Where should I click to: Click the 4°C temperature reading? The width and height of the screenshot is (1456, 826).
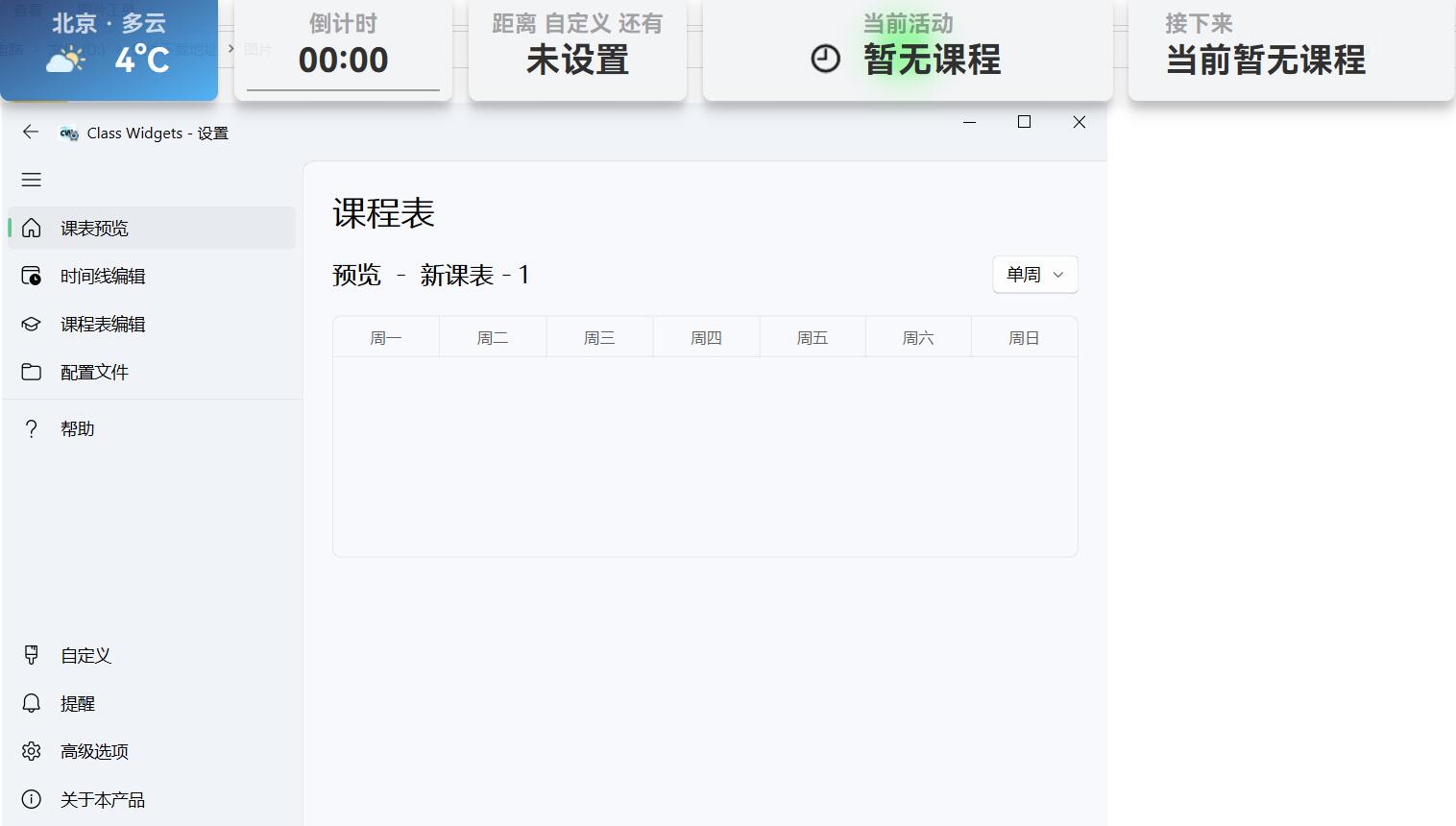coord(141,61)
